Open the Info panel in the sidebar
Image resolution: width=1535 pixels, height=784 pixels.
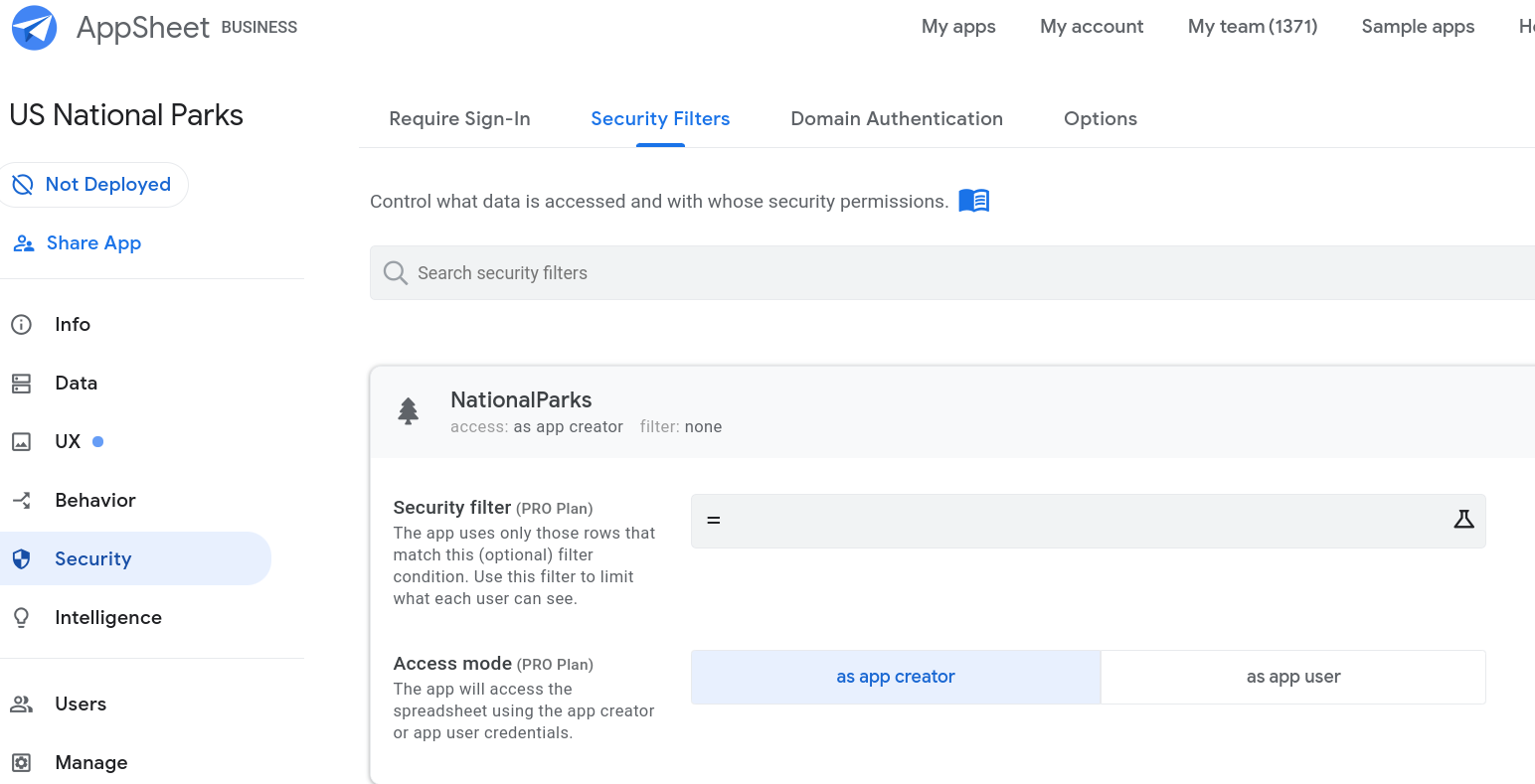[x=22, y=324]
